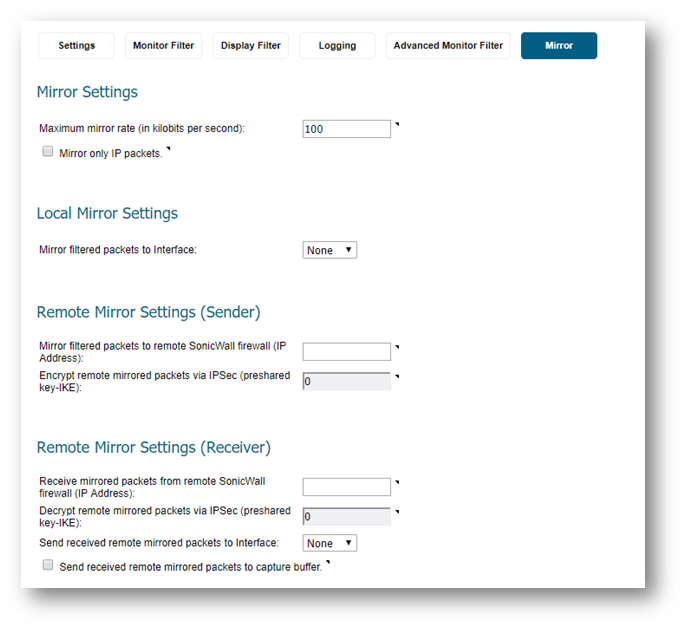Click the Local Mirror Settings heading
This screenshot has width=687, height=630.
point(107,213)
